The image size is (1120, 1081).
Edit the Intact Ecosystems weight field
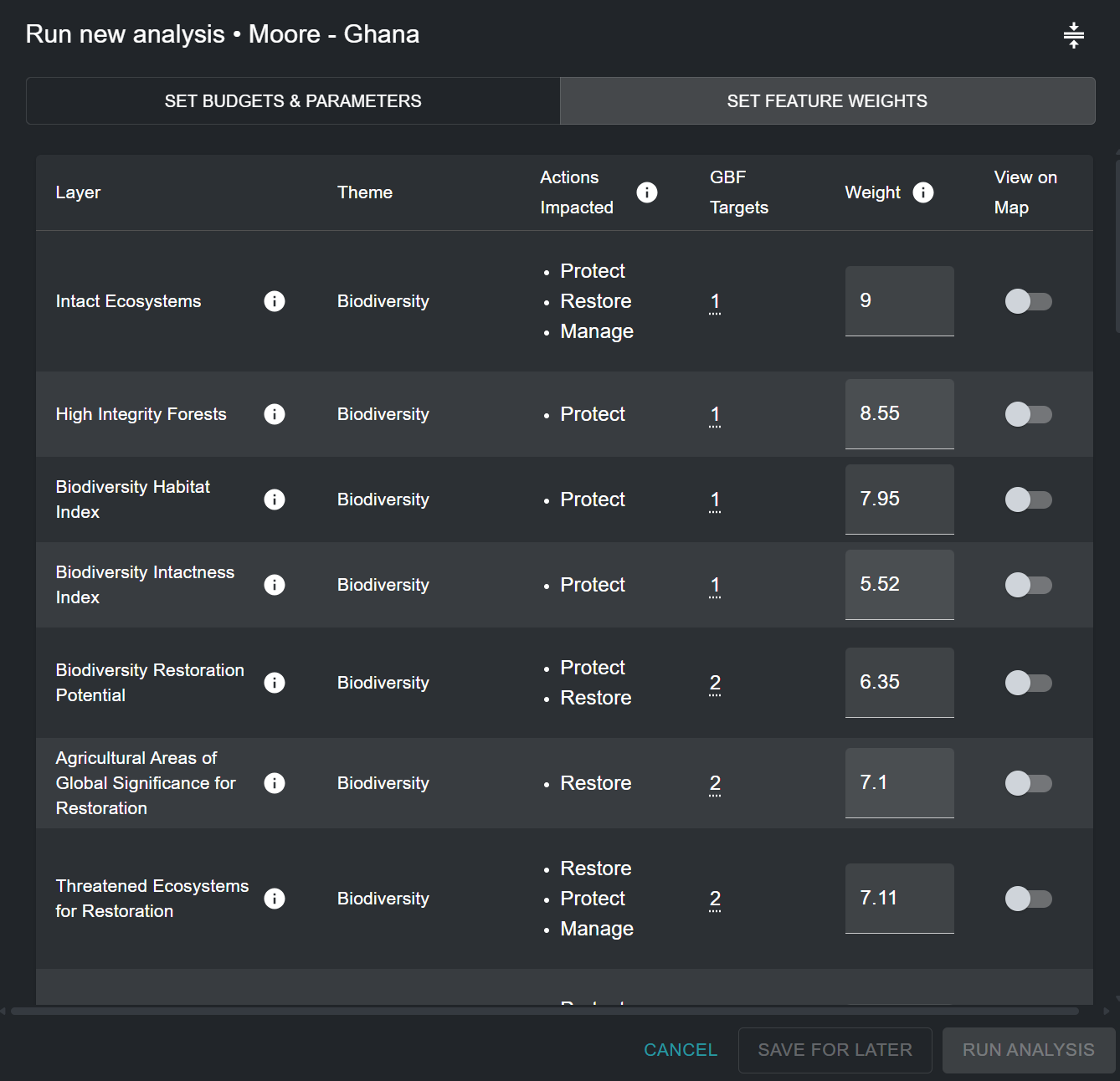(899, 301)
